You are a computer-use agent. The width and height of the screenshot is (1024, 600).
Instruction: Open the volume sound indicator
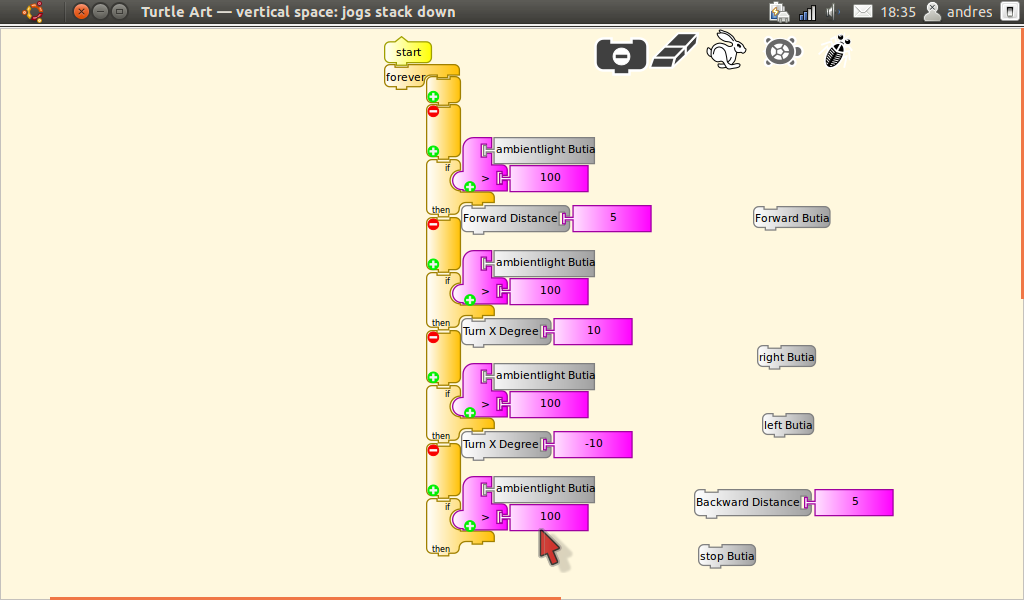coord(833,12)
